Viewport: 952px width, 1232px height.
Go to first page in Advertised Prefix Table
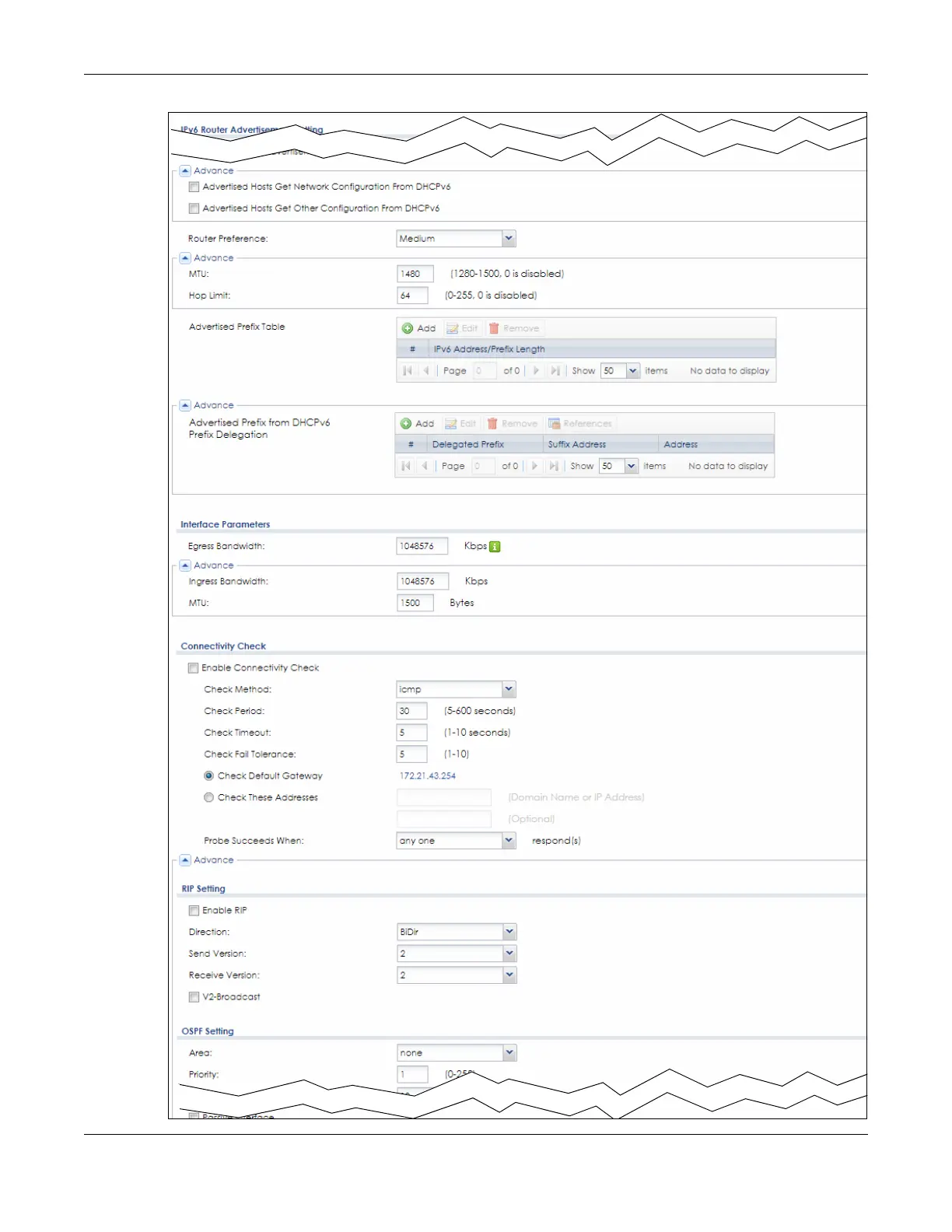tap(408, 371)
